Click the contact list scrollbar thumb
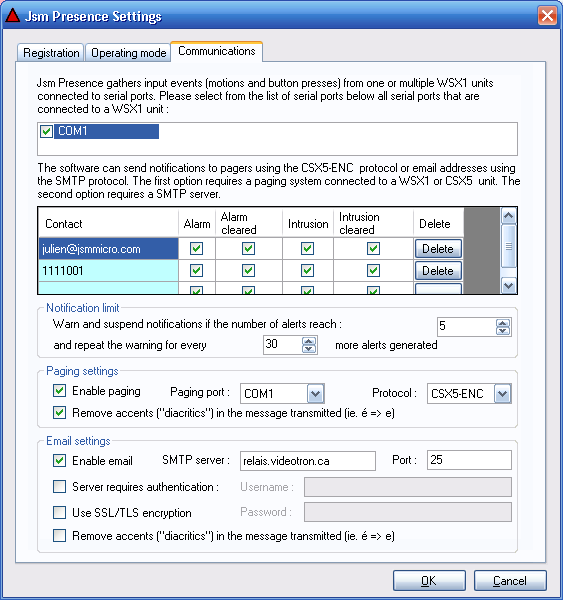Screen dimensions: 563x600 click(508, 246)
